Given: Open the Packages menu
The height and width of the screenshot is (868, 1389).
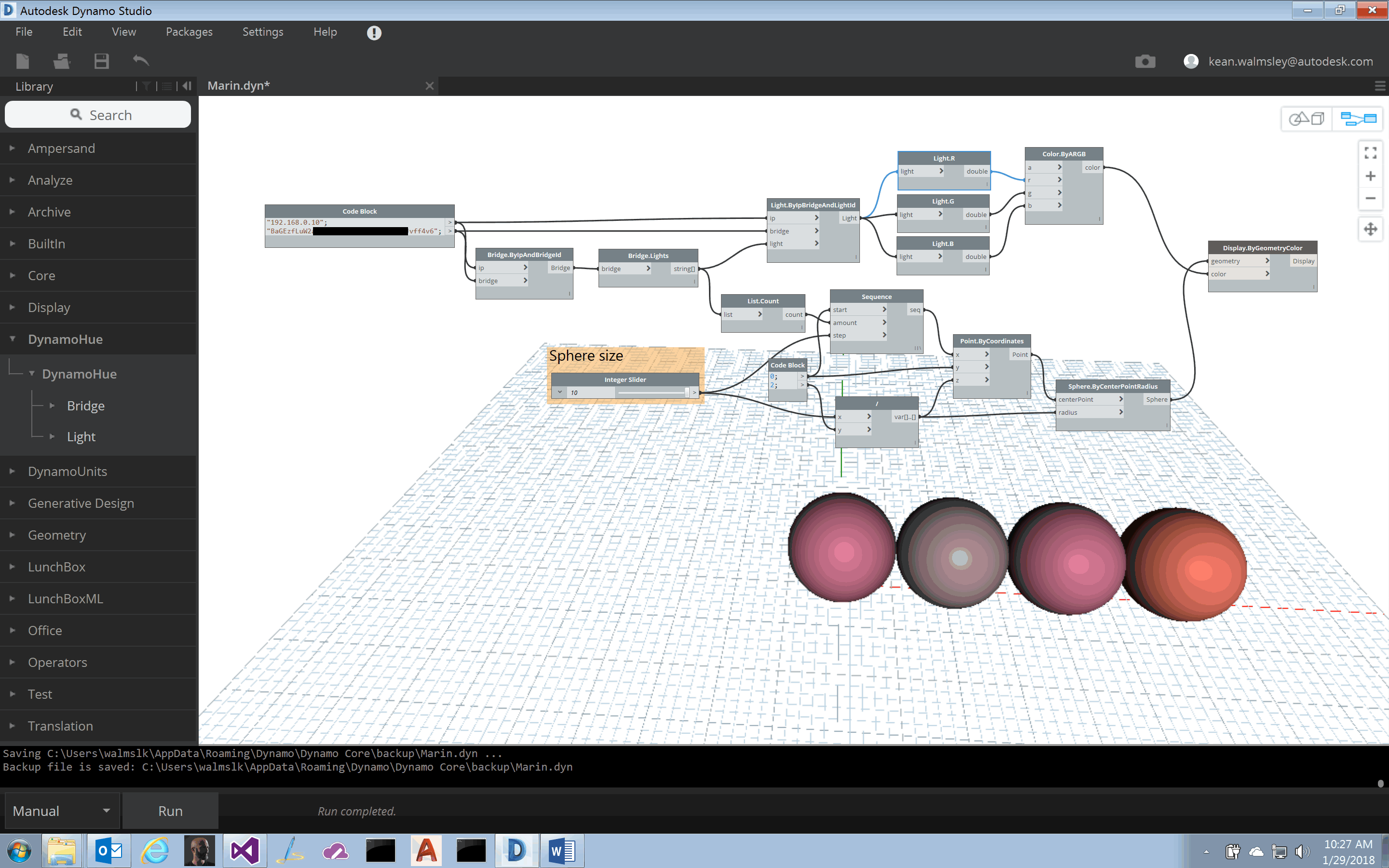Looking at the screenshot, I should tap(189, 31).
